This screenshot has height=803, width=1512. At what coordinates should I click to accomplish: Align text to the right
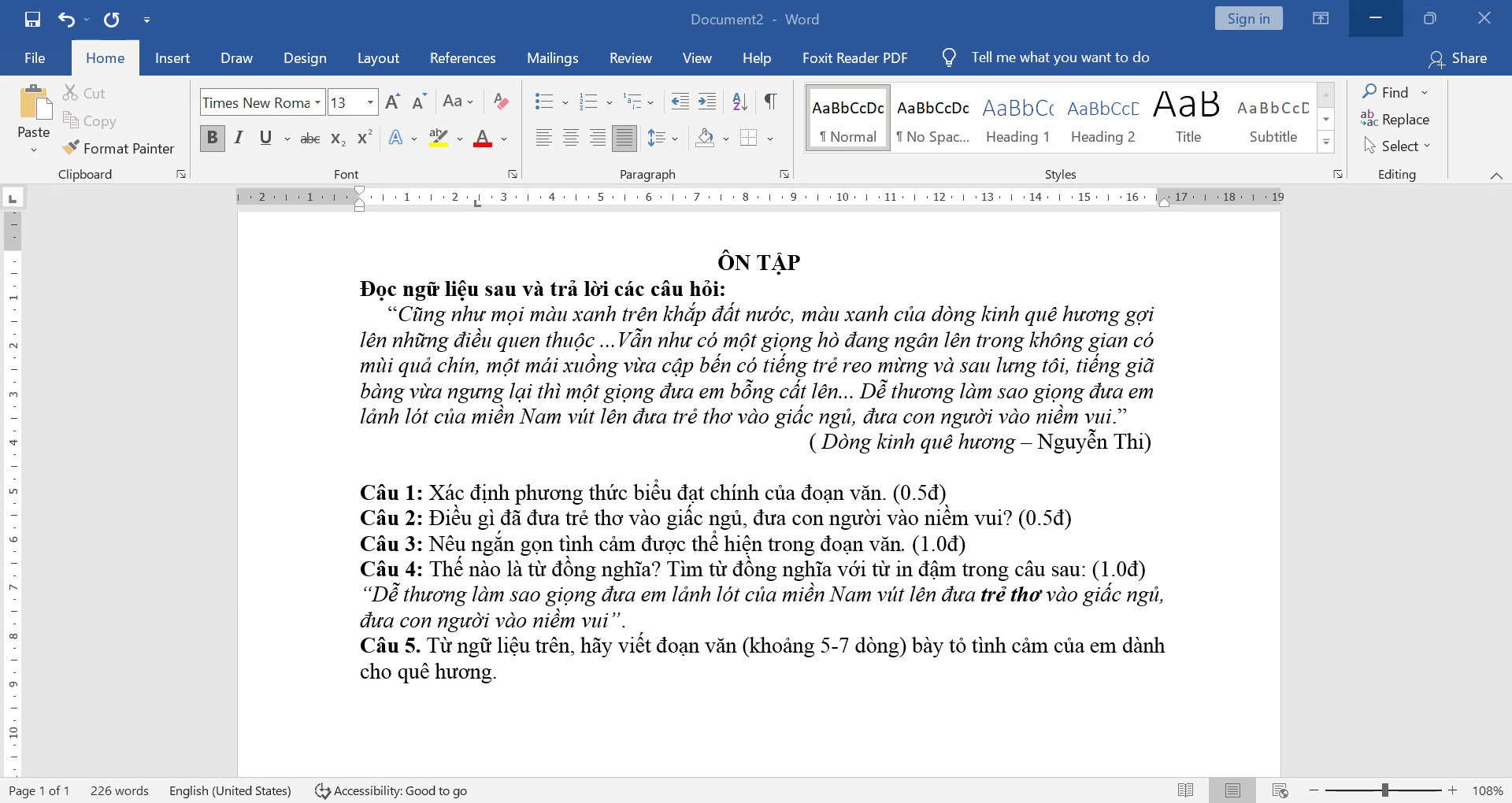[x=598, y=139]
